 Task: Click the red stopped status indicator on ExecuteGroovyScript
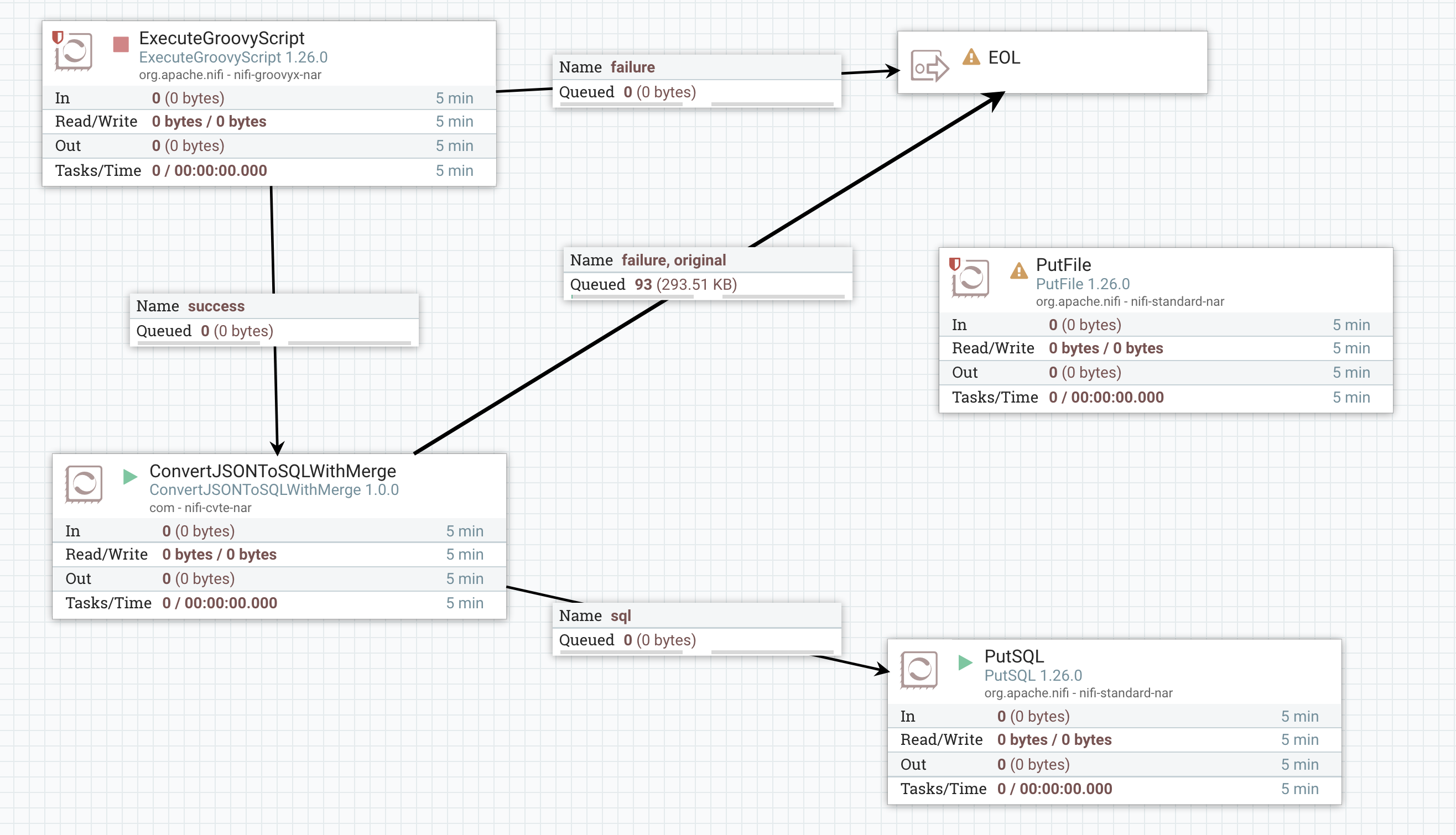[121, 44]
